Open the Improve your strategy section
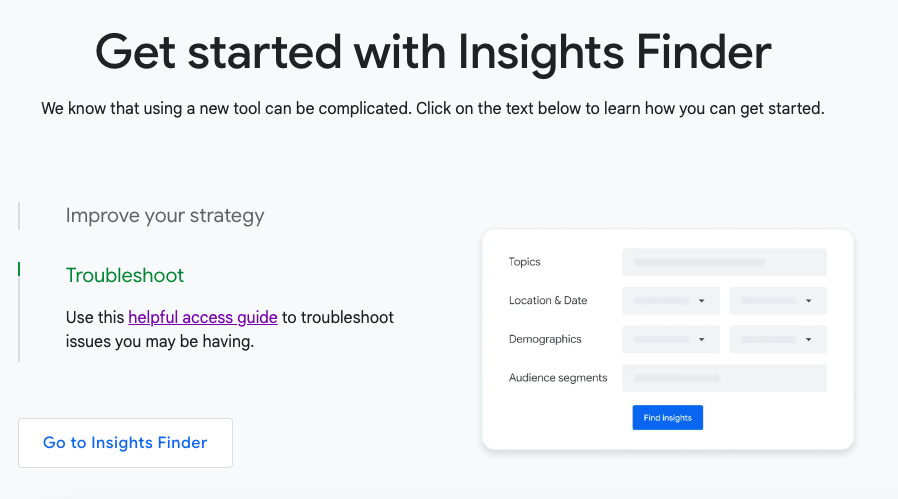The width and height of the screenshot is (898, 499). pos(165,216)
